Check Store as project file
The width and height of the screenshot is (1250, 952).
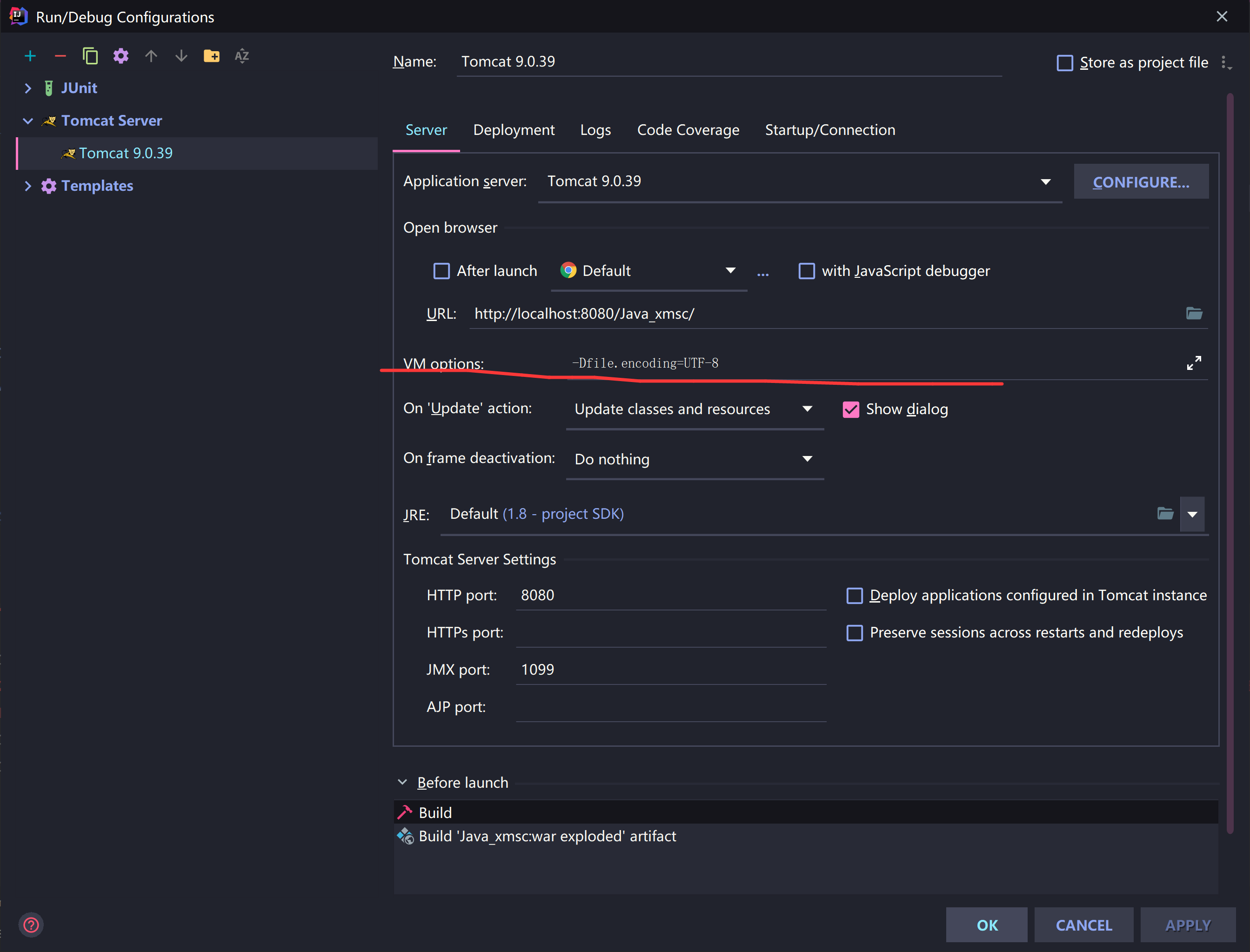pos(1065,63)
